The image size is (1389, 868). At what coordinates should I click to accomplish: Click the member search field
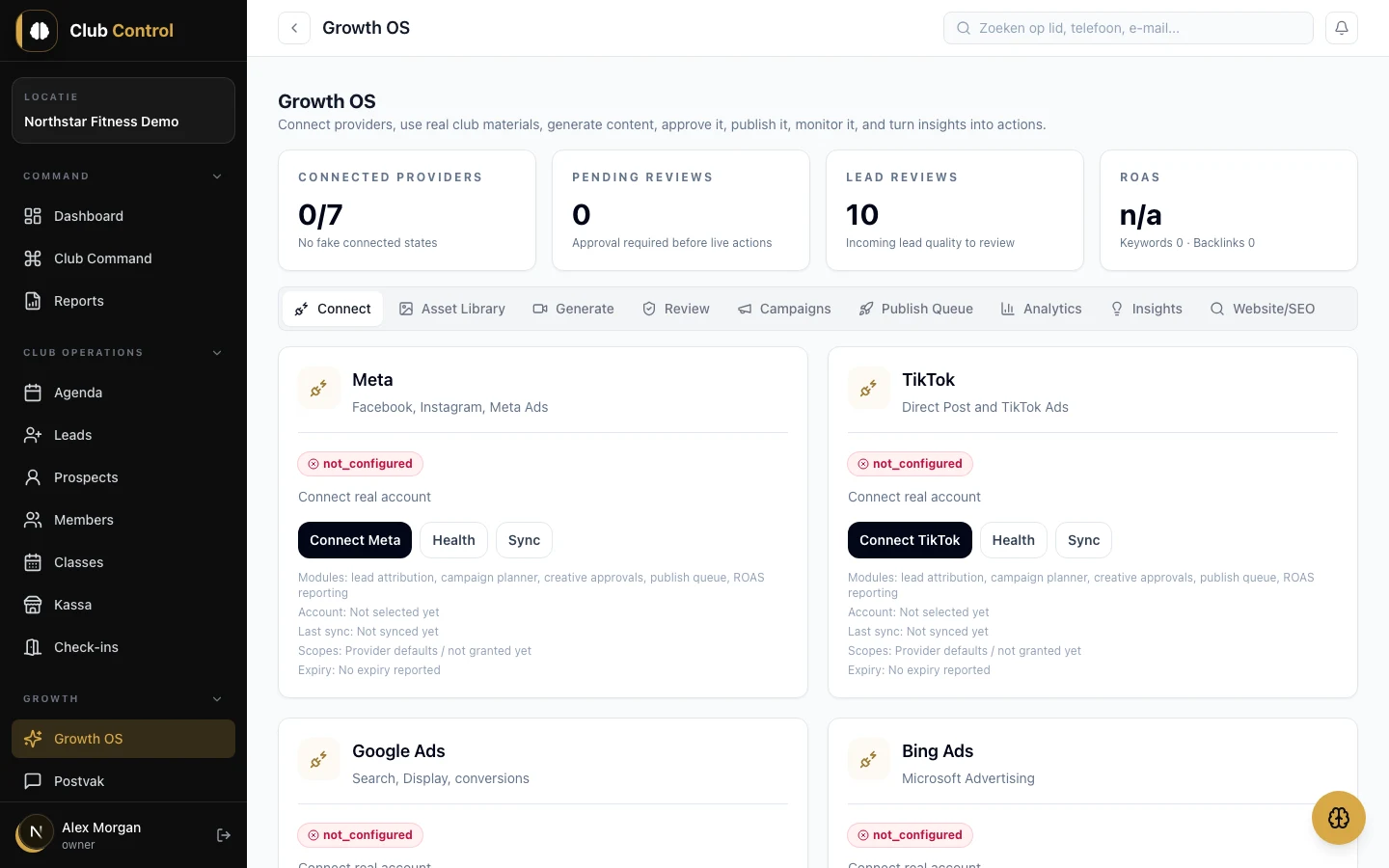[1129, 28]
